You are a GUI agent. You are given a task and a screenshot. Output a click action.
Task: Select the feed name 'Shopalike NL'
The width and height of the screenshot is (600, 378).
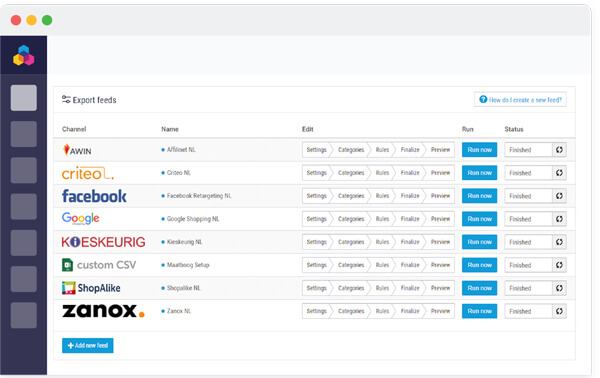184,288
